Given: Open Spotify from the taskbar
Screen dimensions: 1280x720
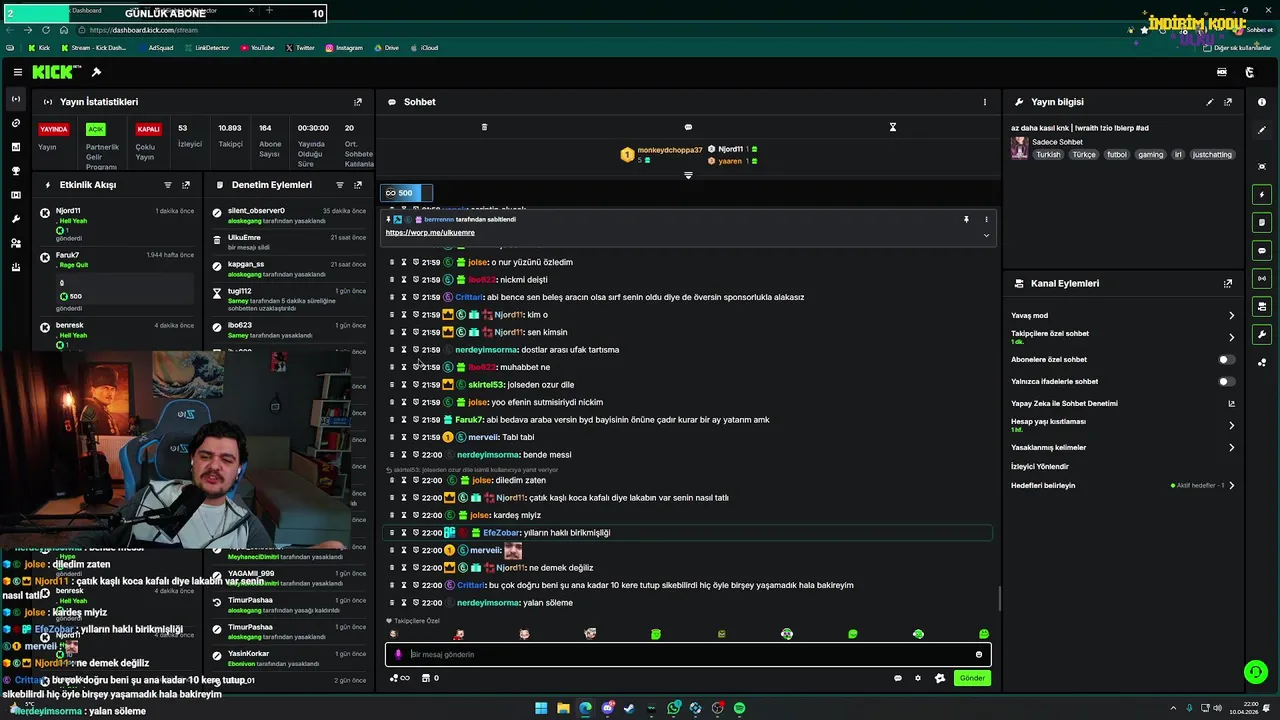Looking at the screenshot, I should (739, 708).
